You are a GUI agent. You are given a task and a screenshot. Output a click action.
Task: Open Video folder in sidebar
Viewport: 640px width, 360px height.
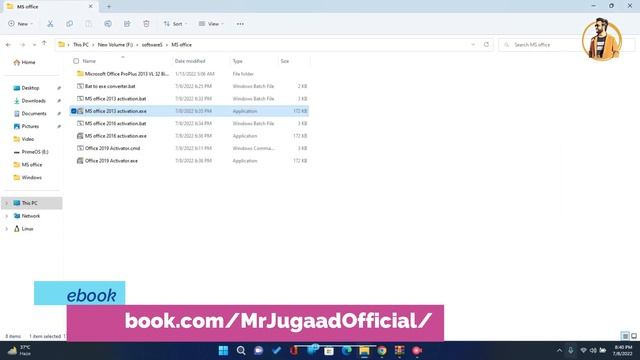(x=24, y=139)
